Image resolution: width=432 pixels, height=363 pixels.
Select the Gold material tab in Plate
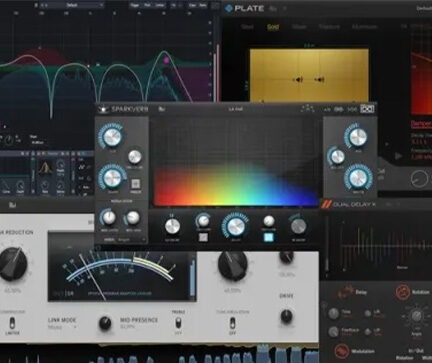pos(273,27)
